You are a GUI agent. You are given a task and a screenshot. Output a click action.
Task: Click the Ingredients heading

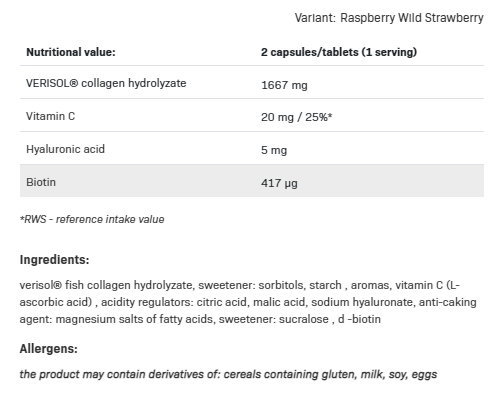pos(55,260)
